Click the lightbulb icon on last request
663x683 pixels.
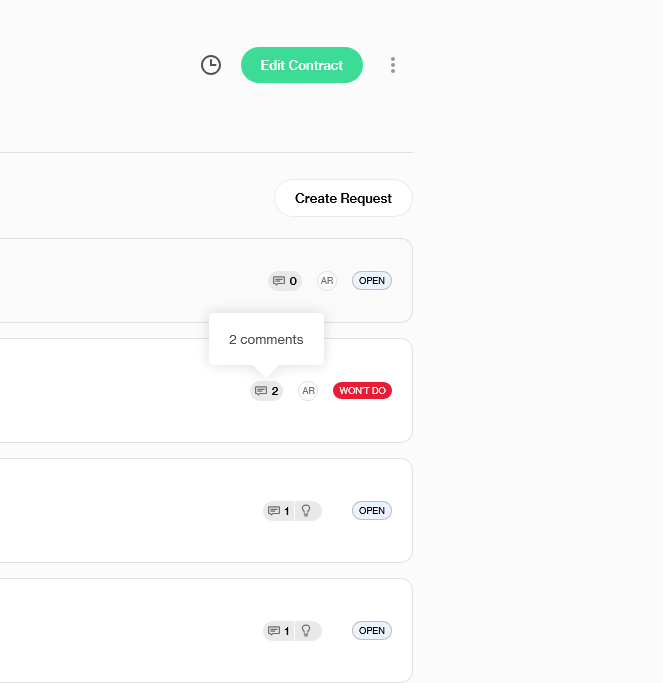(x=307, y=631)
